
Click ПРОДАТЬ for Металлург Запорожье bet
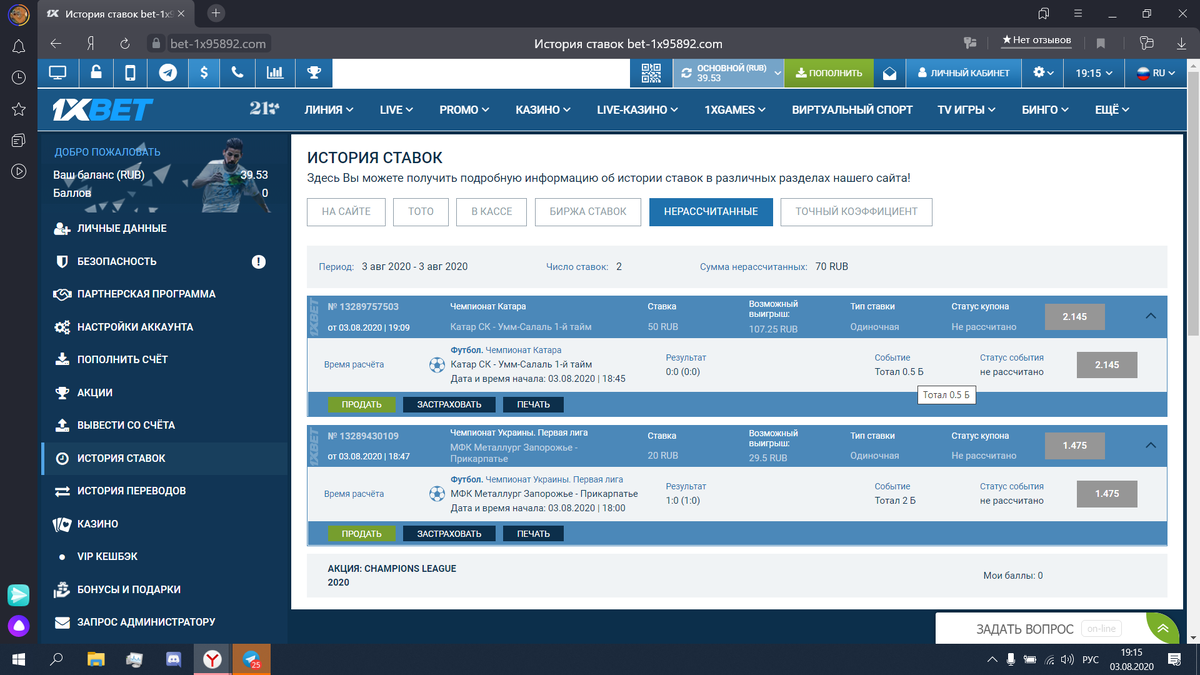(361, 534)
